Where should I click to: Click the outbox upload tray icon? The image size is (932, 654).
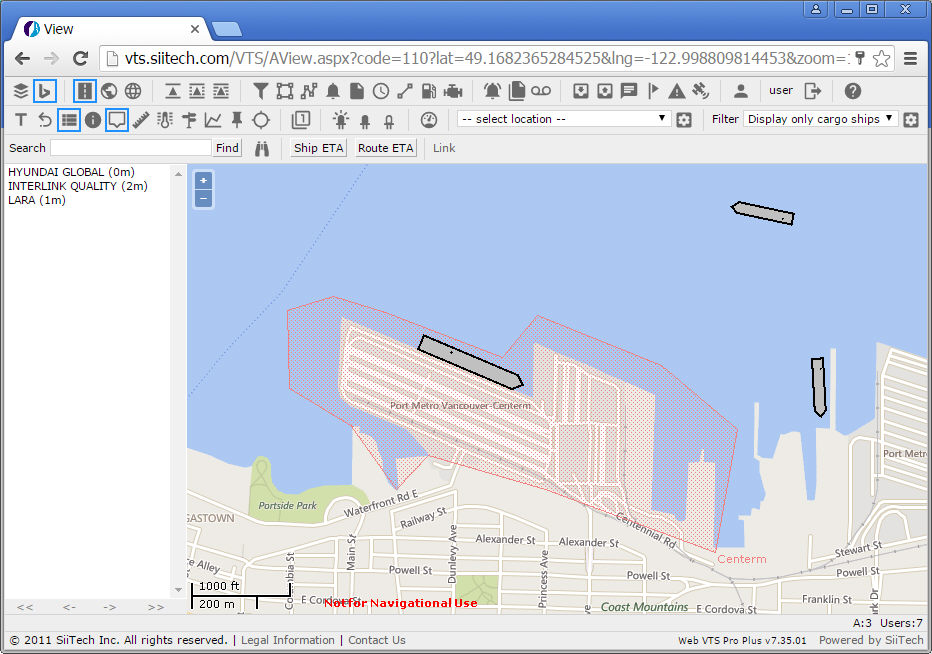click(604, 91)
